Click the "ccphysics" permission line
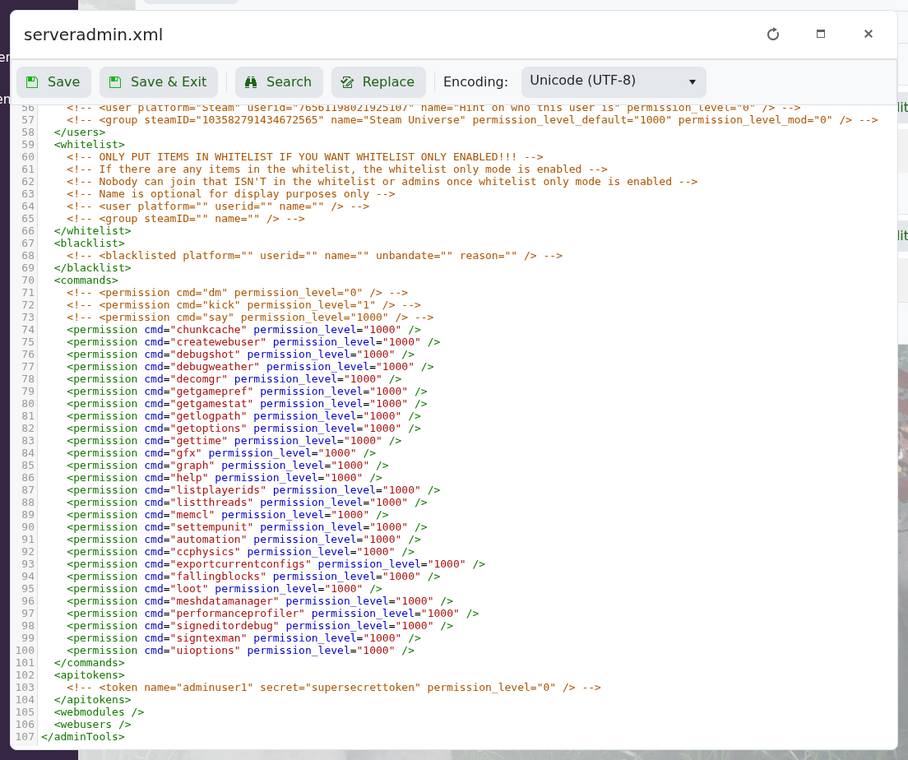Screen dimensions: 908x760 pos(241,552)
